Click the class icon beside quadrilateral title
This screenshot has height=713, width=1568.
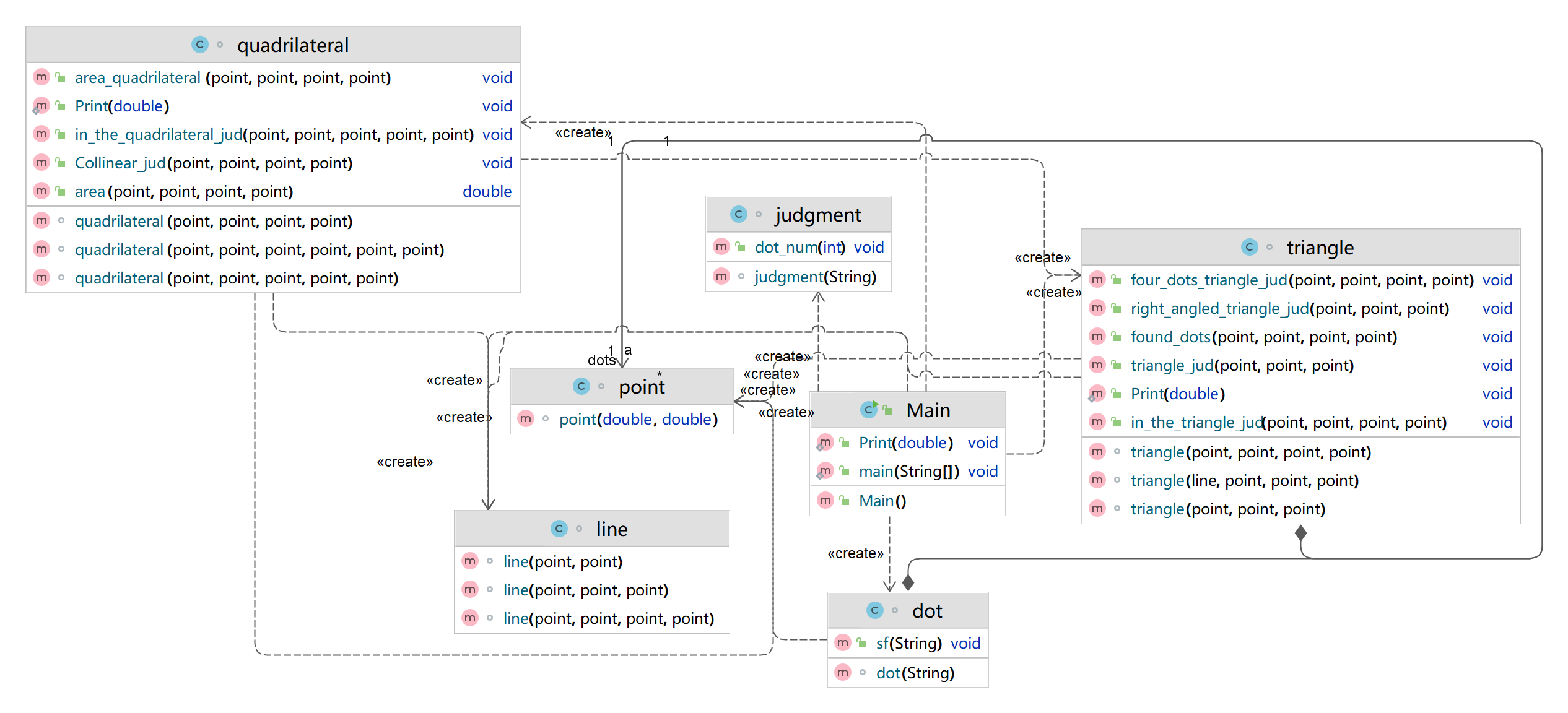tap(199, 45)
